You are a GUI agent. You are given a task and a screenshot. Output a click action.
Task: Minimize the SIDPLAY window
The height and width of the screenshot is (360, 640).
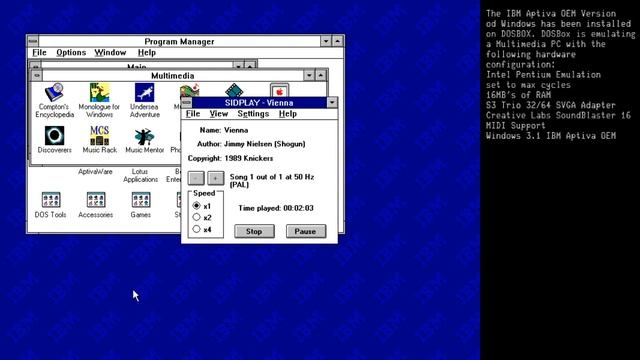point(332,102)
